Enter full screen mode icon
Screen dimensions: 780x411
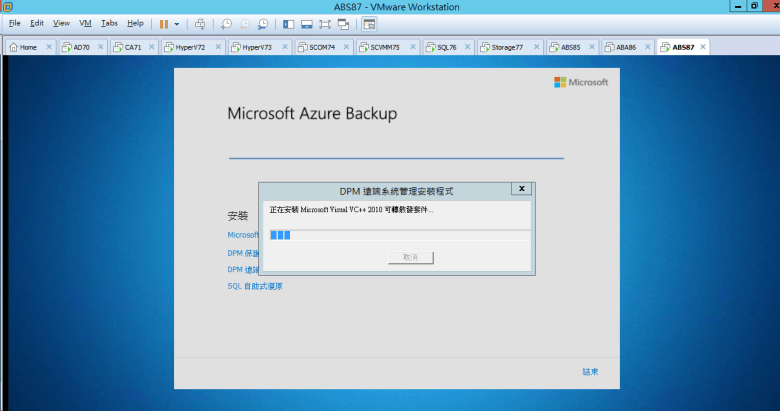click(x=324, y=23)
